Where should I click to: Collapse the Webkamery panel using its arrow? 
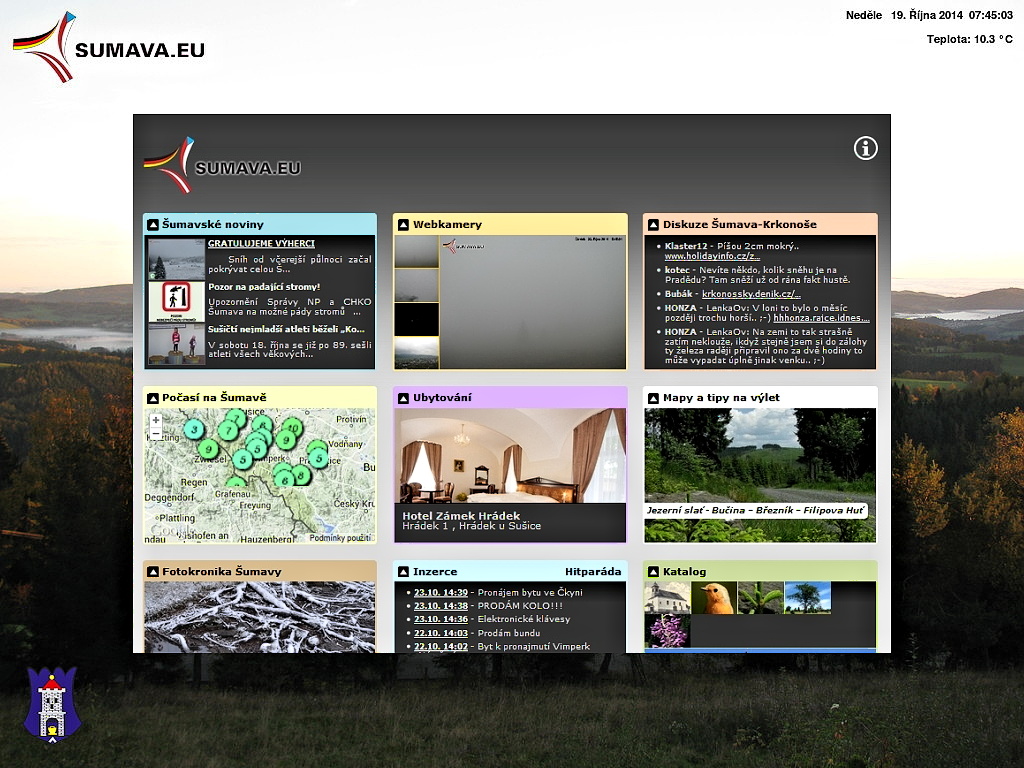(x=403, y=225)
